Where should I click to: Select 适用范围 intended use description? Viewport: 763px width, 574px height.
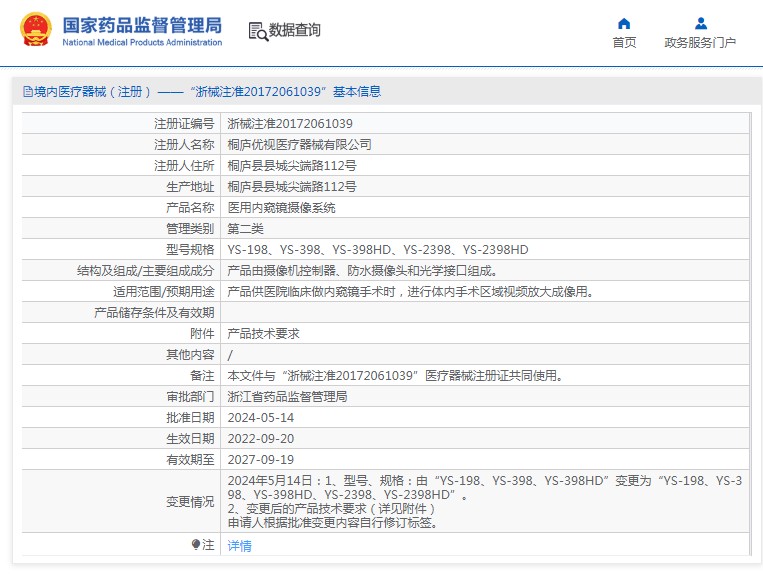click(410, 291)
